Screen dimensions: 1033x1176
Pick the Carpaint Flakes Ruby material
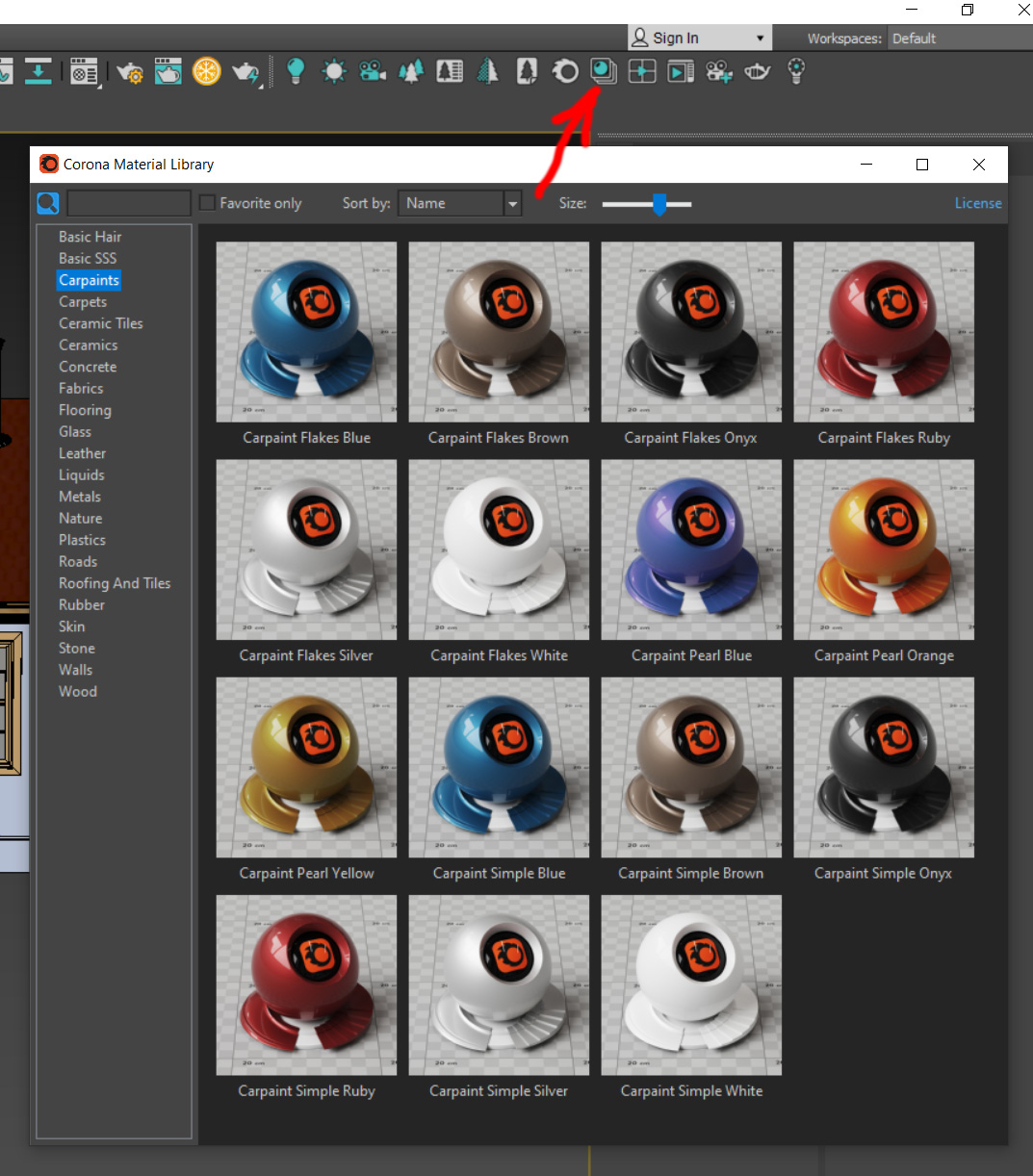884,332
